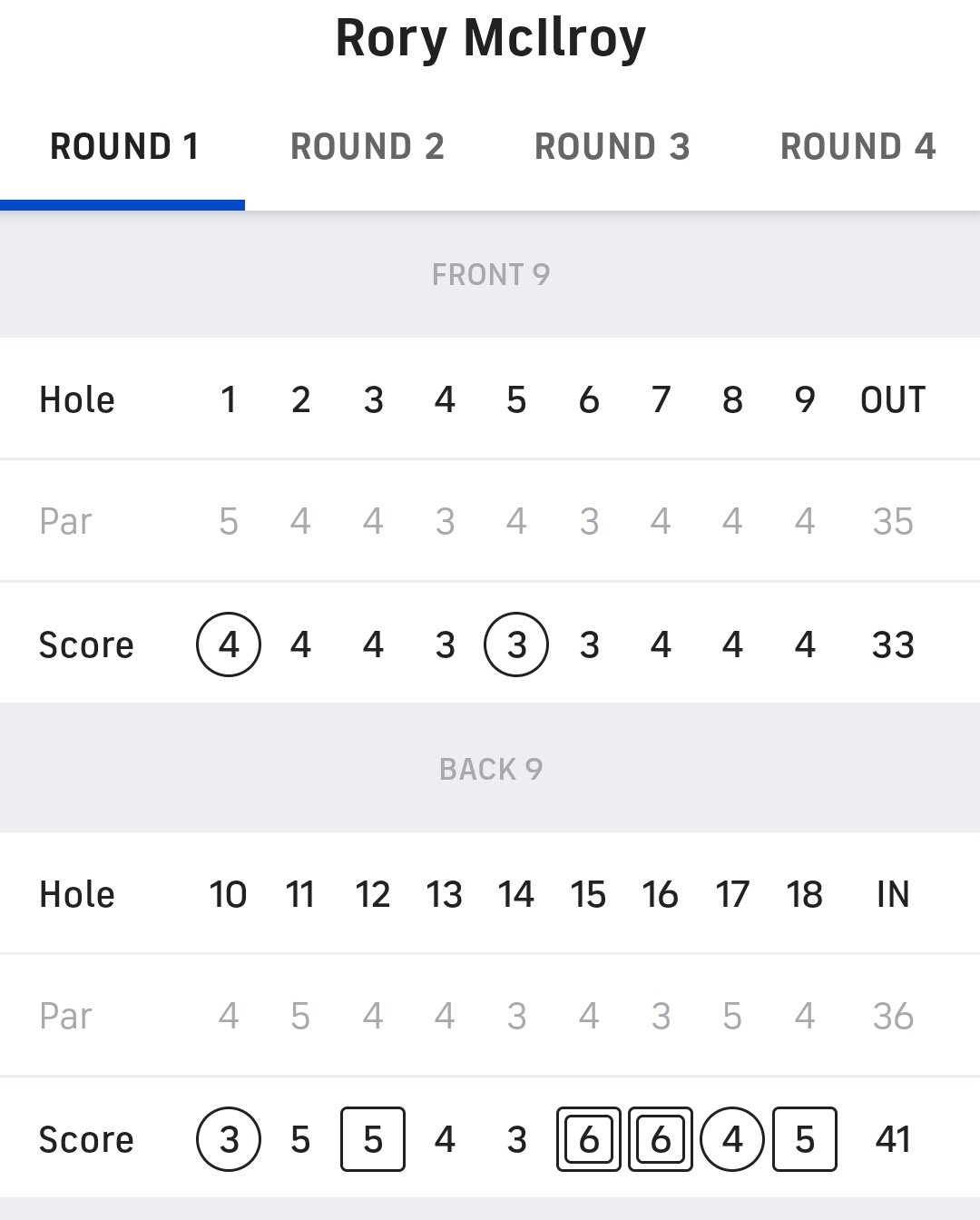Select the circled birdie 3 on hole 10
980x1220 pixels.
[229, 1139]
